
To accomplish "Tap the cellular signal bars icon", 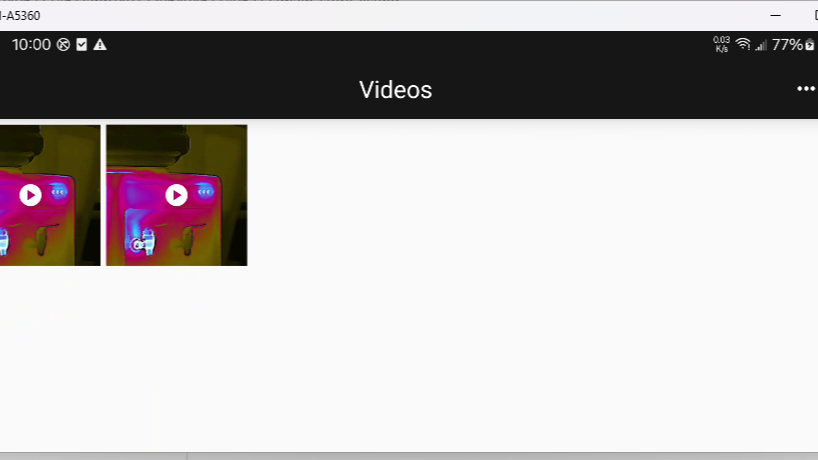I will (761, 45).
